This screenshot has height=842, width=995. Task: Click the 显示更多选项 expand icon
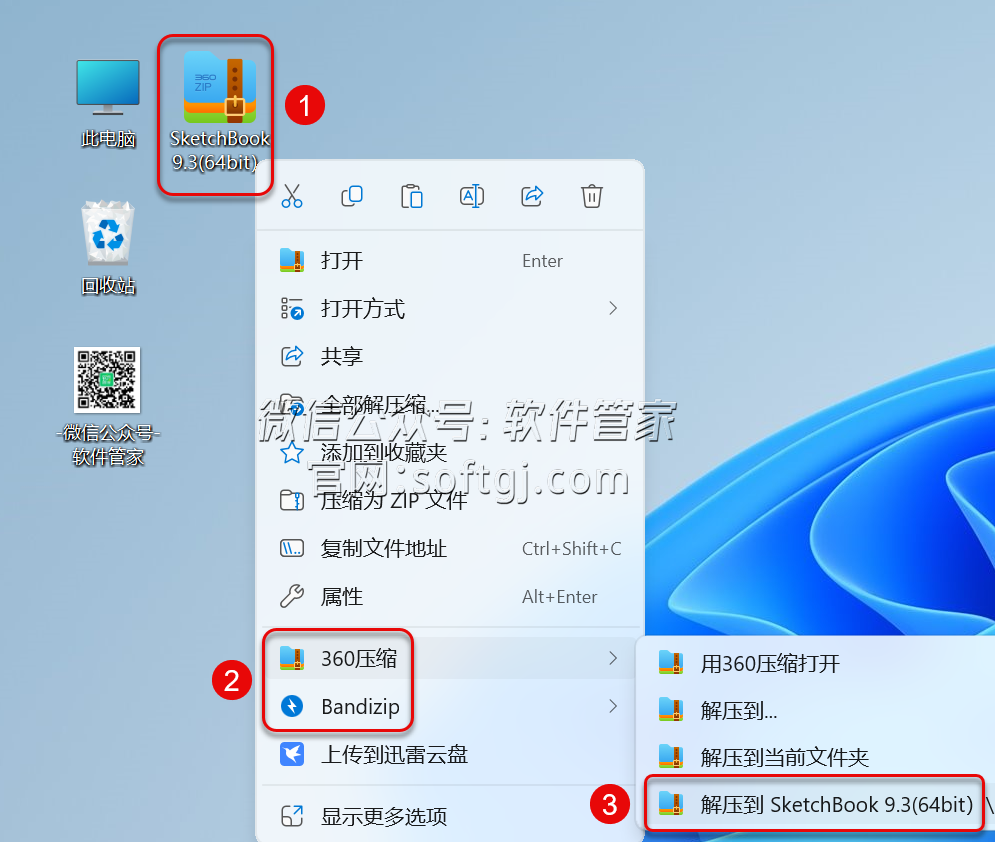pyautogui.click(x=292, y=816)
